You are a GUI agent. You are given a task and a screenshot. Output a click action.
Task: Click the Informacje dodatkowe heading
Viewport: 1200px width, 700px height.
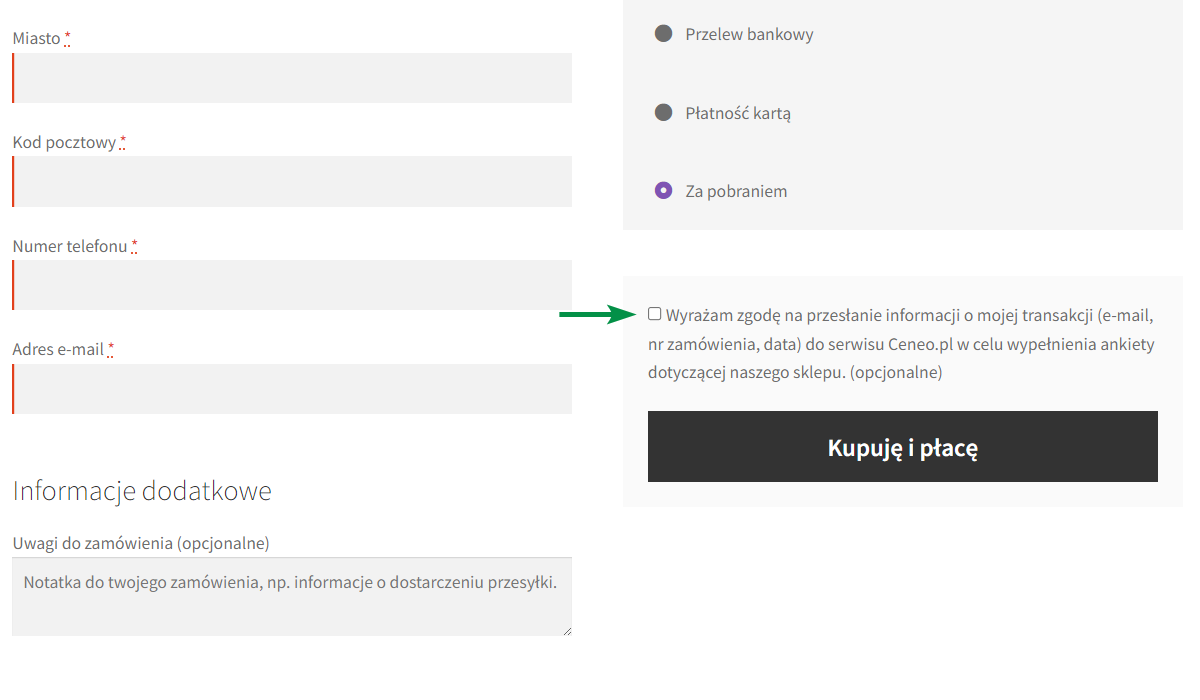pos(142,491)
